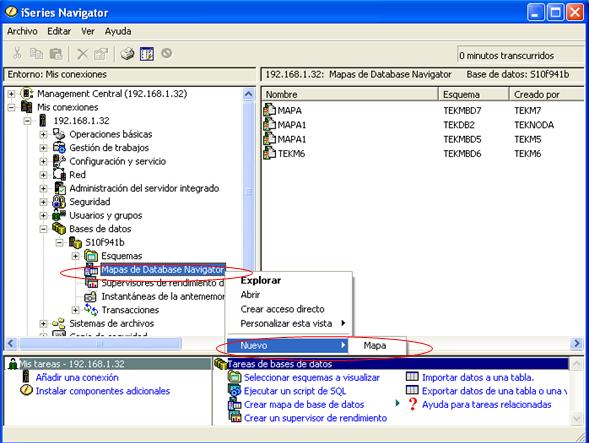Click the S10f941b database icon
Image resolution: width=589 pixels, height=443 pixels.
[x=75, y=242]
